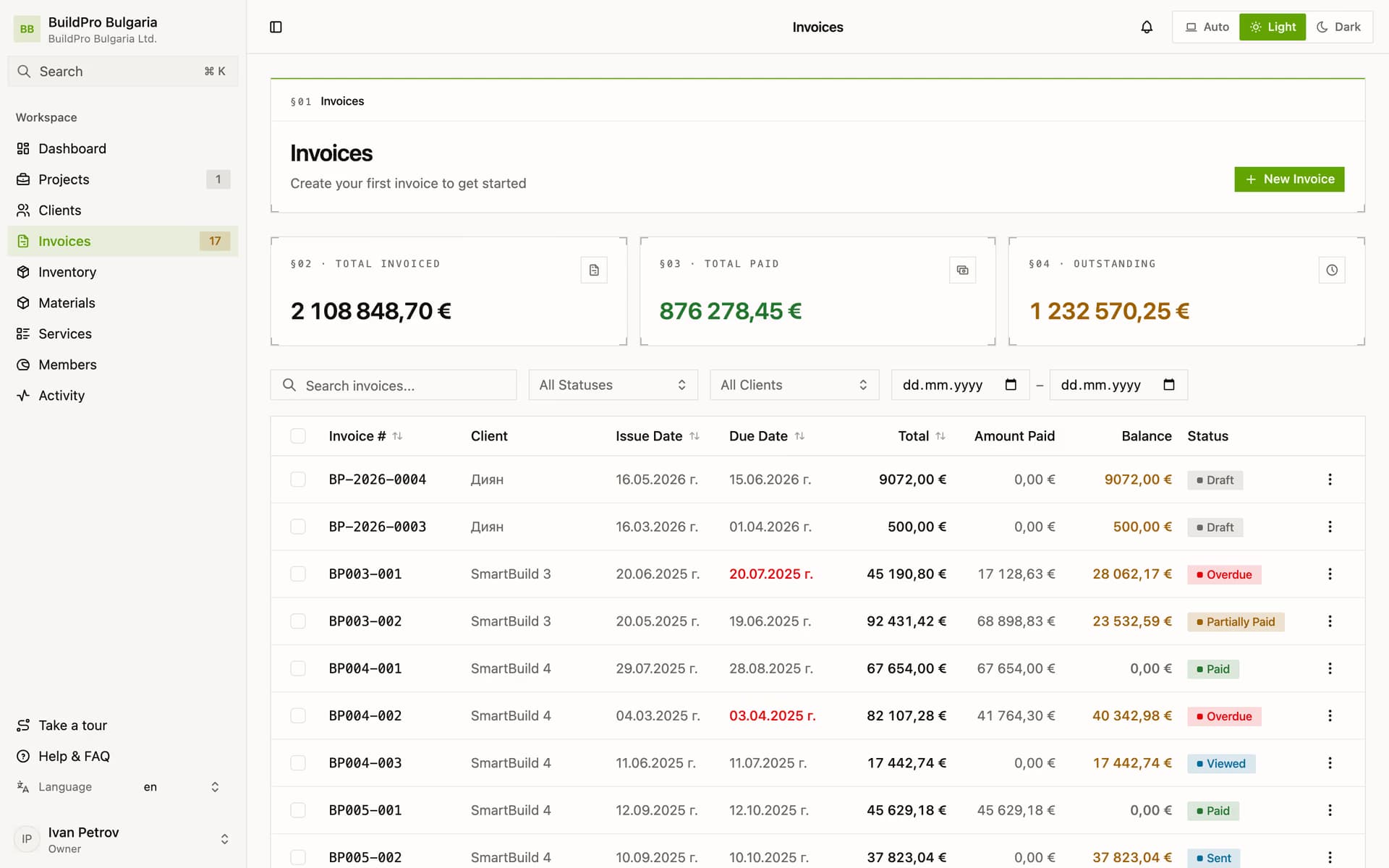
Task: Focus the Search invoices field
Action: pyautogui.click(x=394, y=385)
